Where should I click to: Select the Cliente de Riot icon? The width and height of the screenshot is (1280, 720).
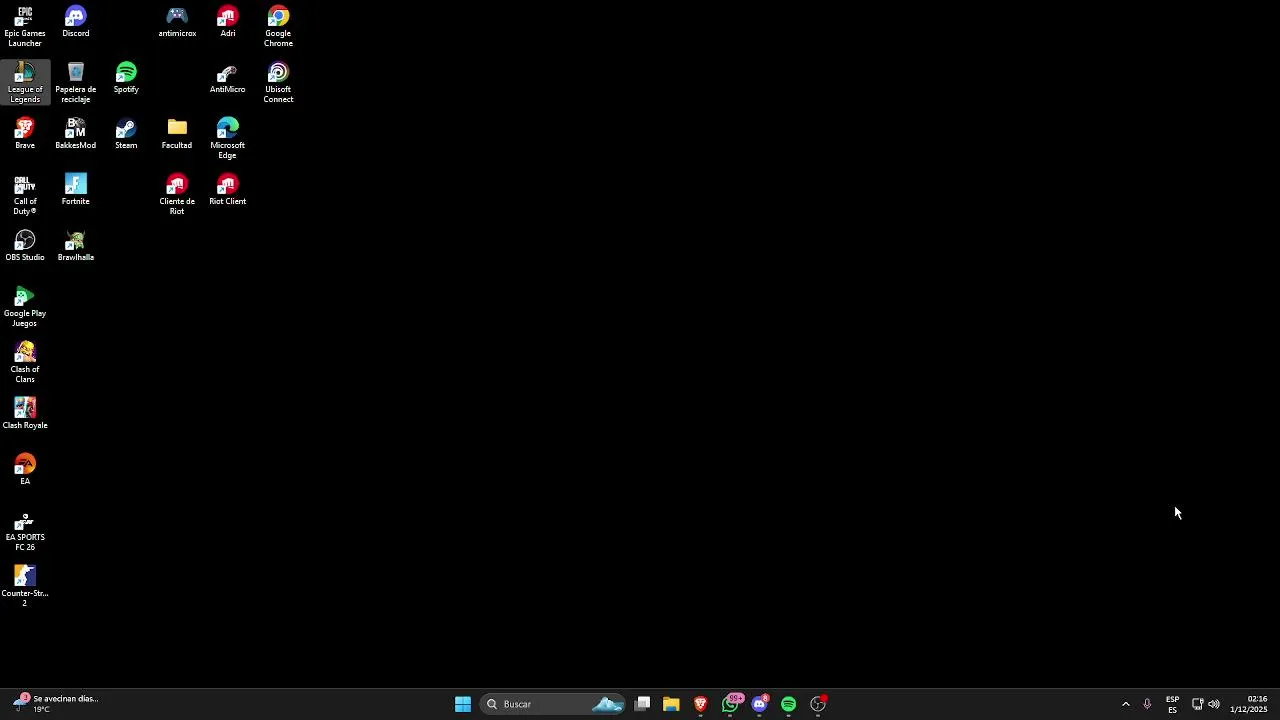click(x=177, y=195)
